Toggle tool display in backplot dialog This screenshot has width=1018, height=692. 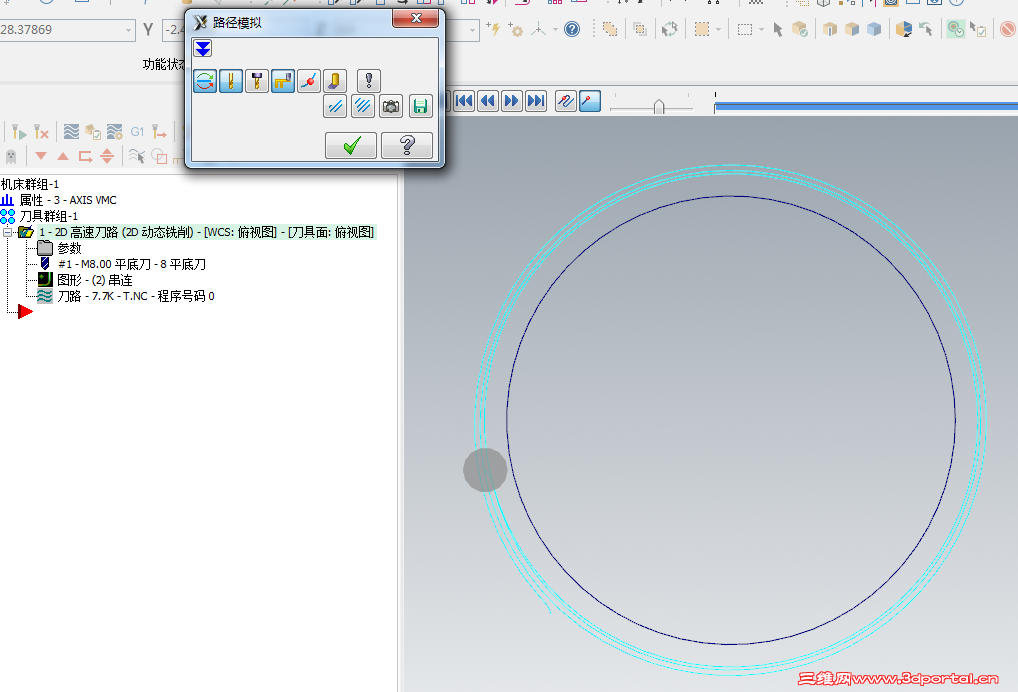click(x=231, y=81)
